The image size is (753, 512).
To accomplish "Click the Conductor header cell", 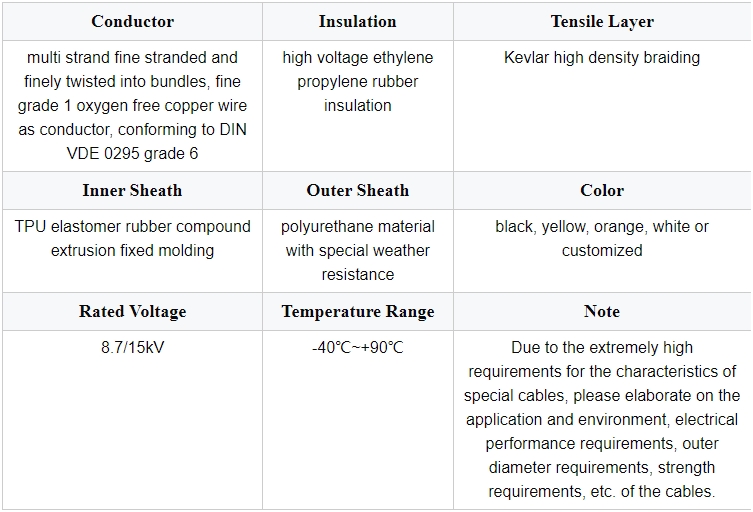I will click(133, 22).
